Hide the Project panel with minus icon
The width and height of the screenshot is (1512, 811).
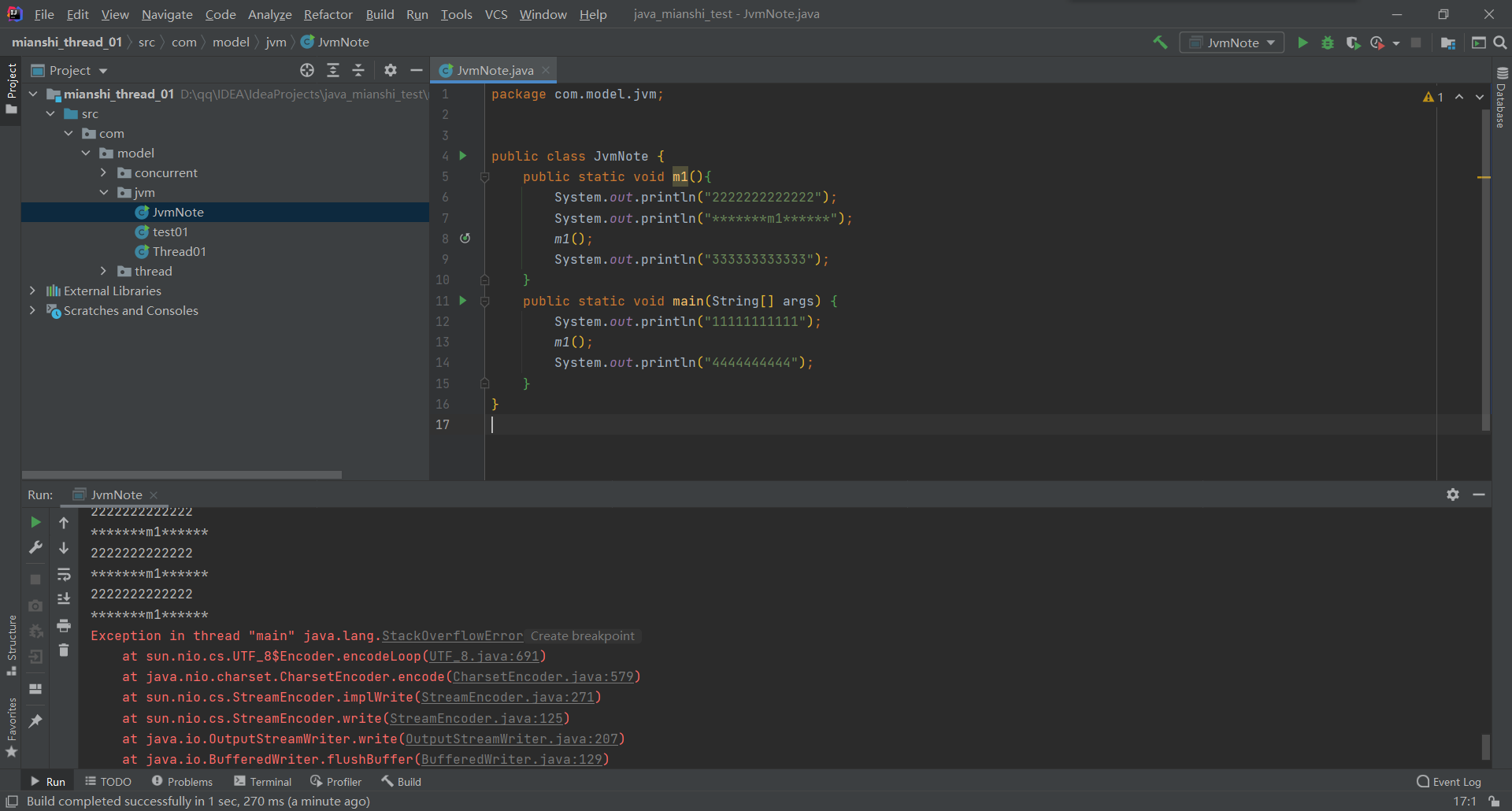[417, 70]
